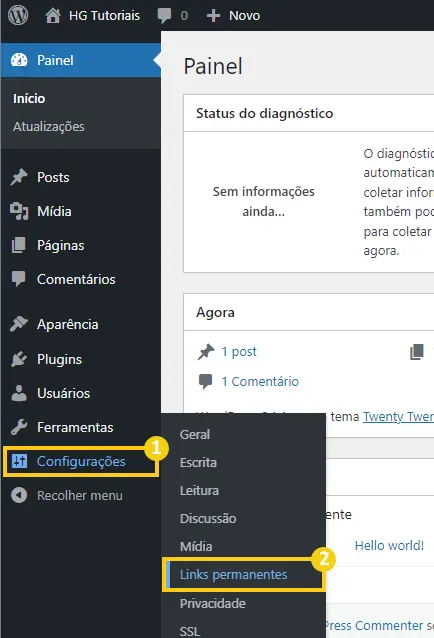Click the WordPress logo icon
The image size is (434, 638).
pos(18,15)
